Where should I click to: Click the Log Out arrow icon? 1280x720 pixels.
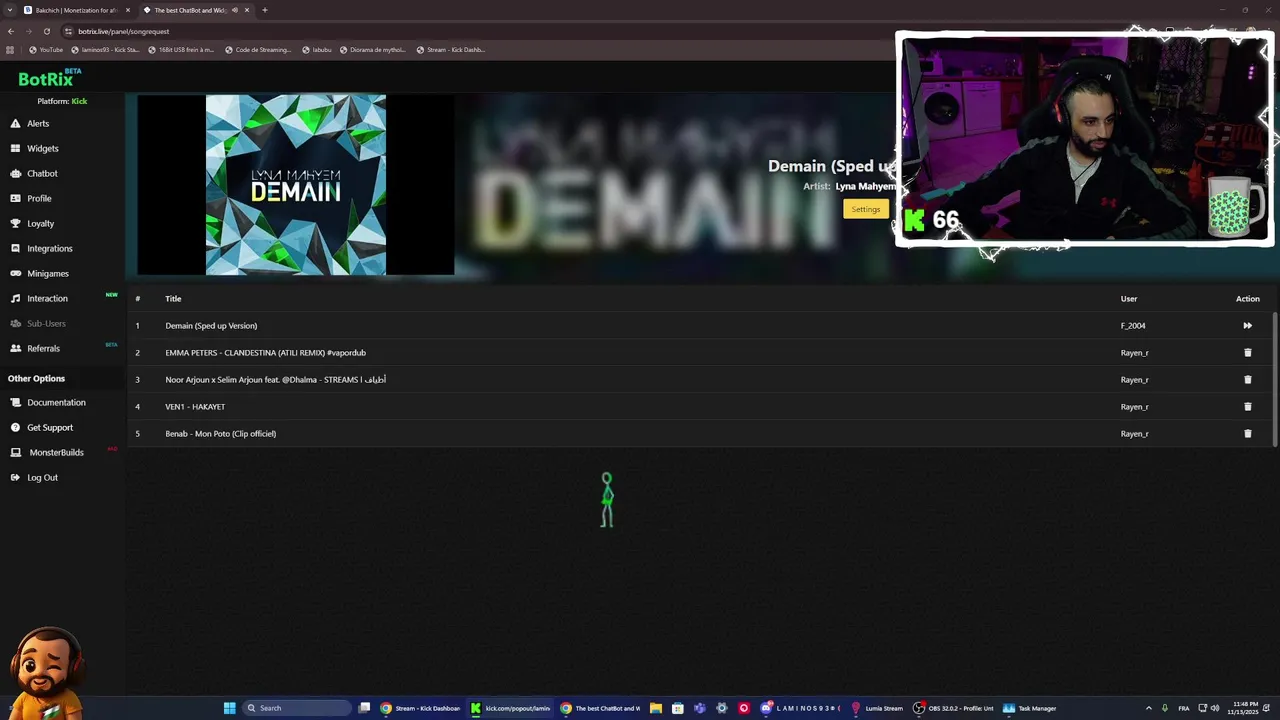click(16, 478)
